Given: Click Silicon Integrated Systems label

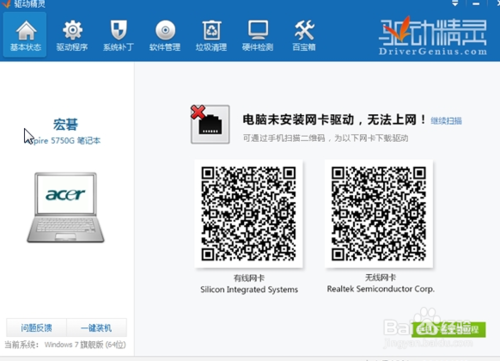Looking at the screenshot, I should pyautogui.click(x=249, y=289).
